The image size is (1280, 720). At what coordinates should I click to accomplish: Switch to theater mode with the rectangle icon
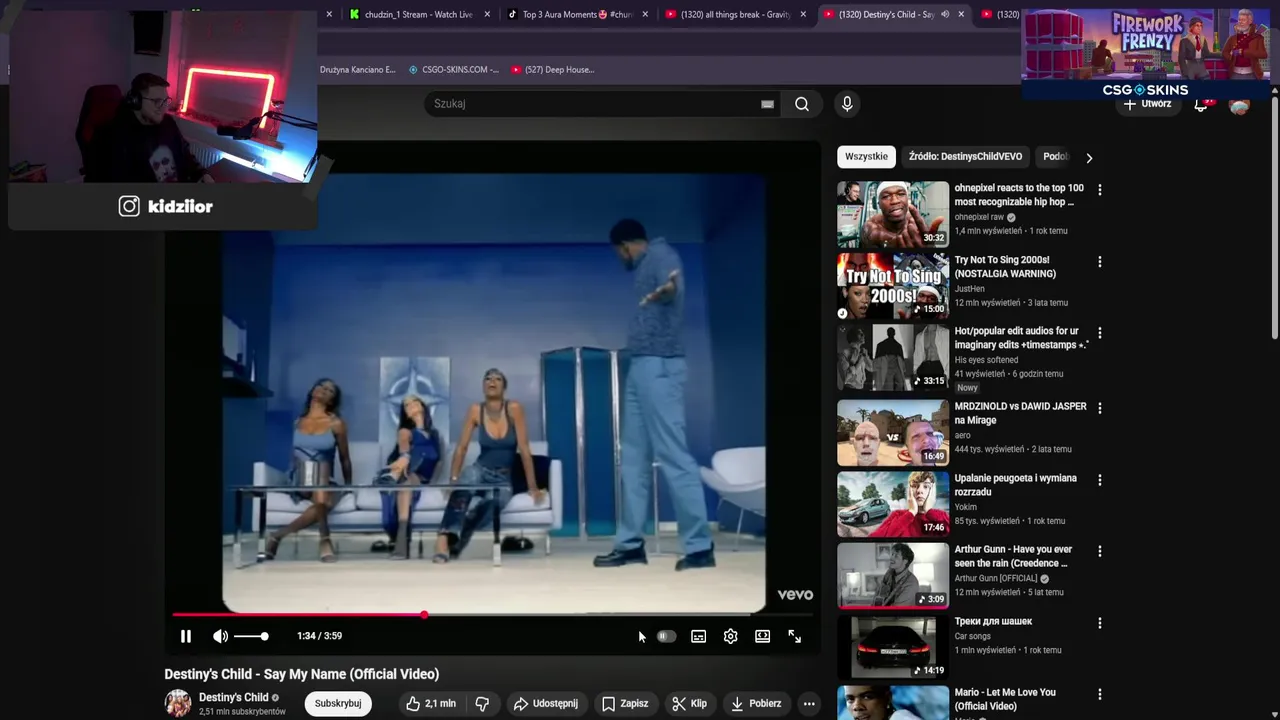pyautogui.click(x=762, y=636)
